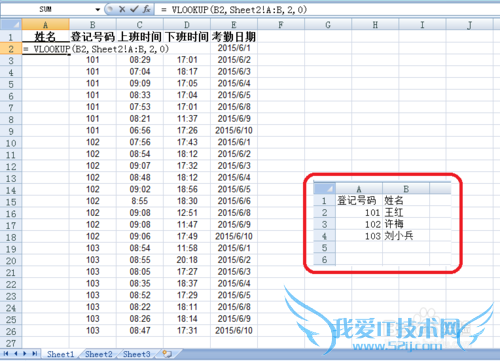This screenshot has height=361, width=500.
Task: Click the 姓名 header cell in A1
Action: 46,37
